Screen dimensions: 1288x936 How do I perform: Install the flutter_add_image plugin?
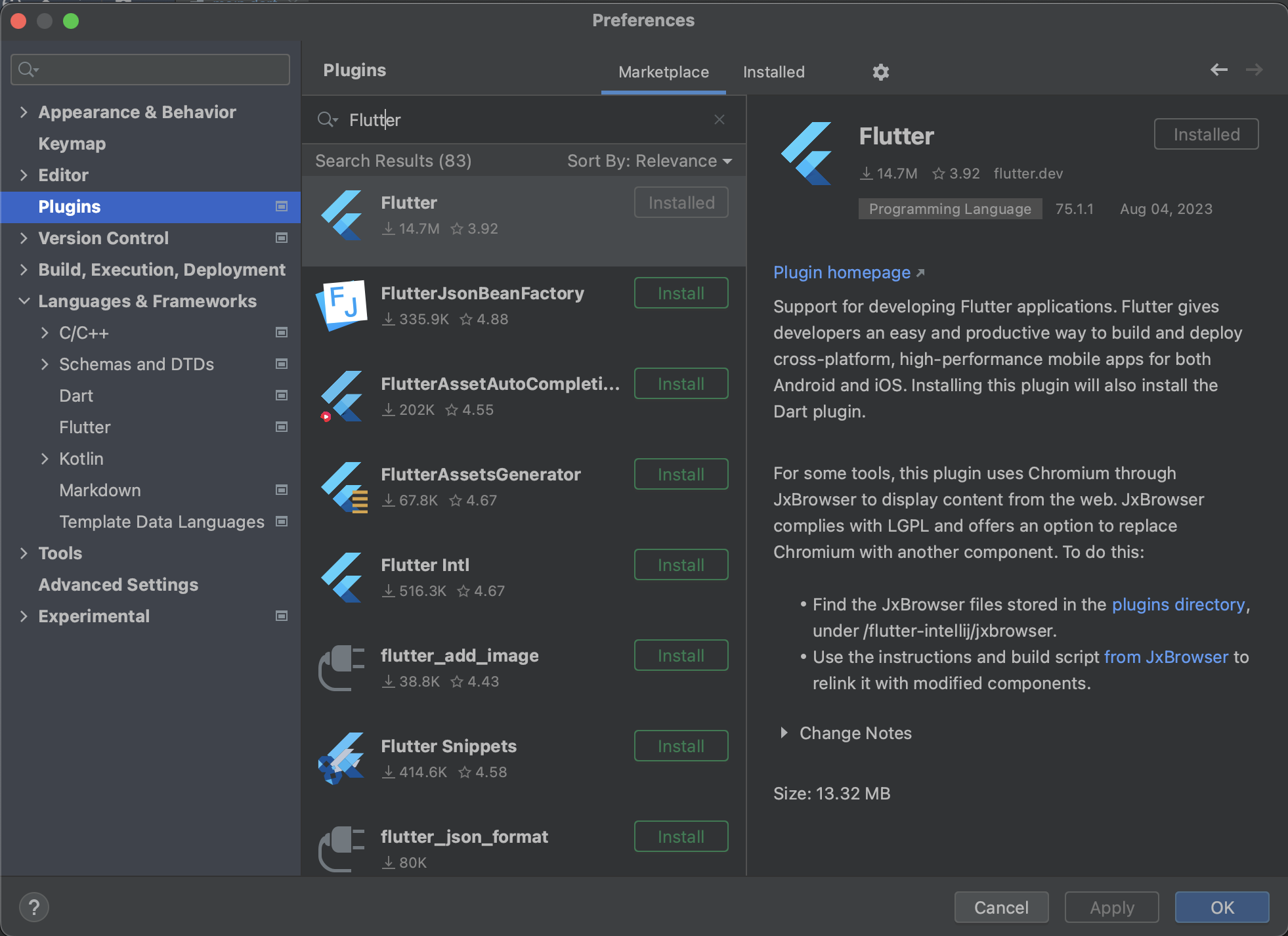pos(681,655)
